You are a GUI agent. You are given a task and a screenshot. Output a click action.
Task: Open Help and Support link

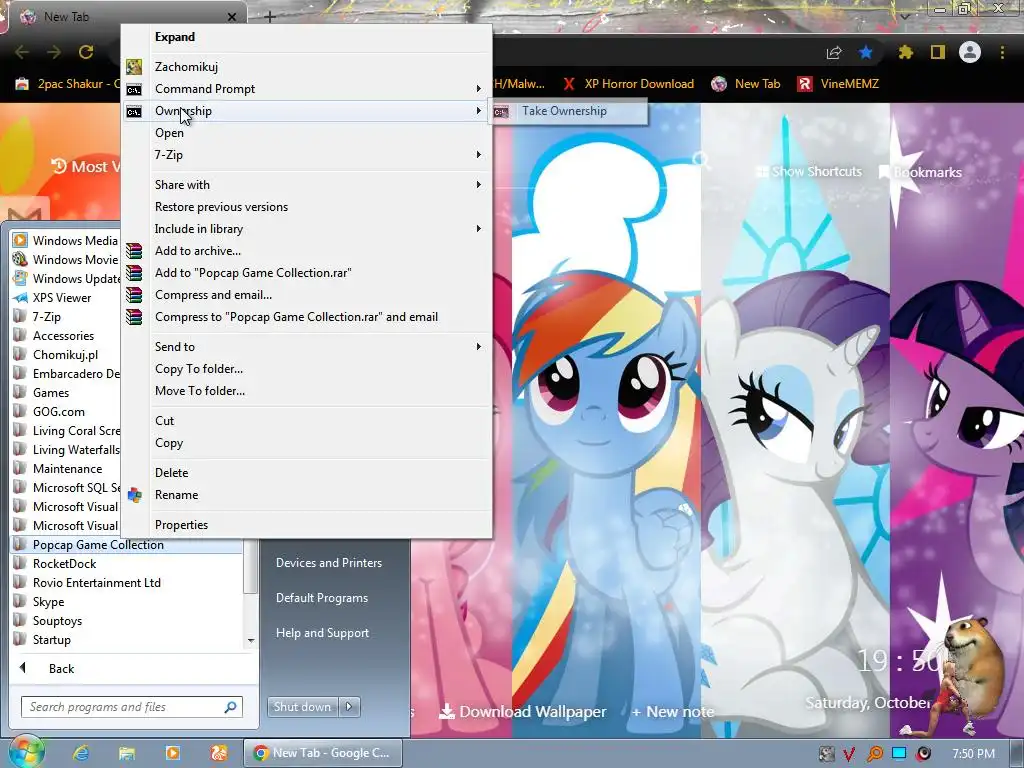(x=323, y=633)
